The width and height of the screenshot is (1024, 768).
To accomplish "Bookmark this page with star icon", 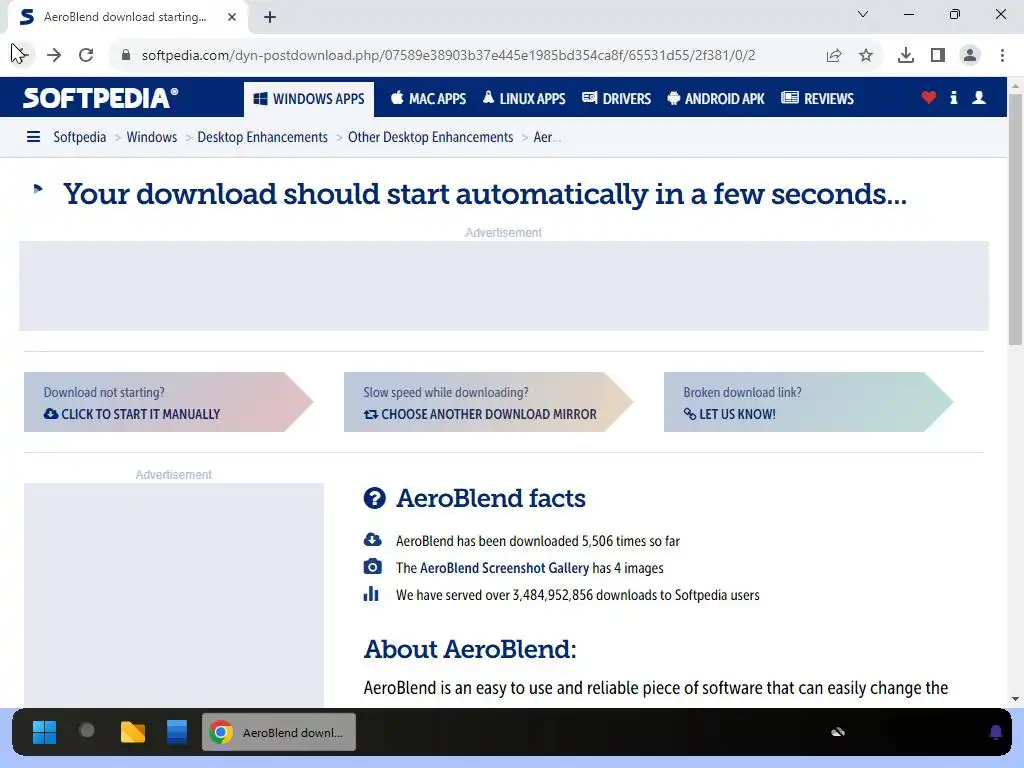I will [866, 56].
